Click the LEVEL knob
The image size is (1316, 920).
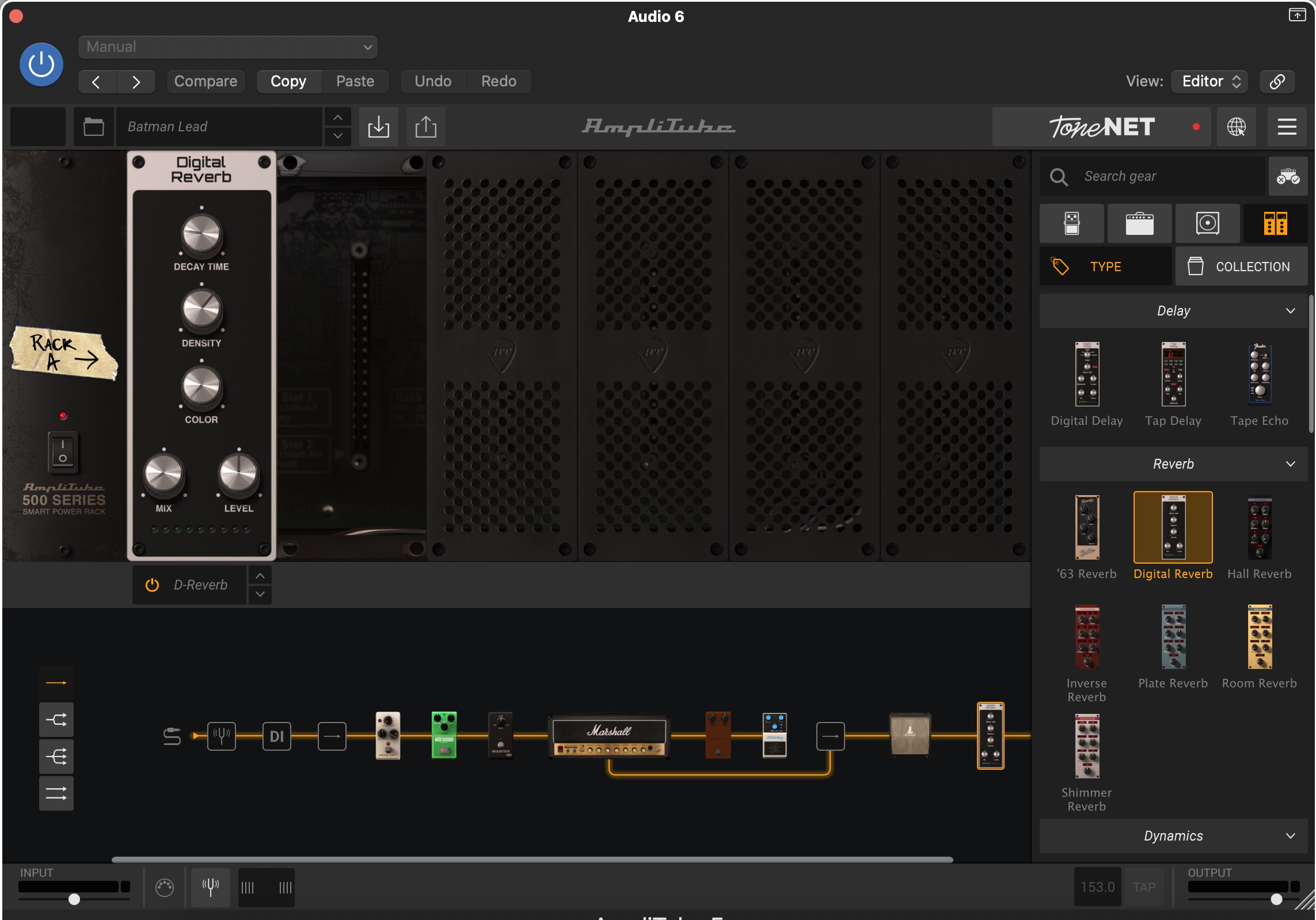[238, 475]
